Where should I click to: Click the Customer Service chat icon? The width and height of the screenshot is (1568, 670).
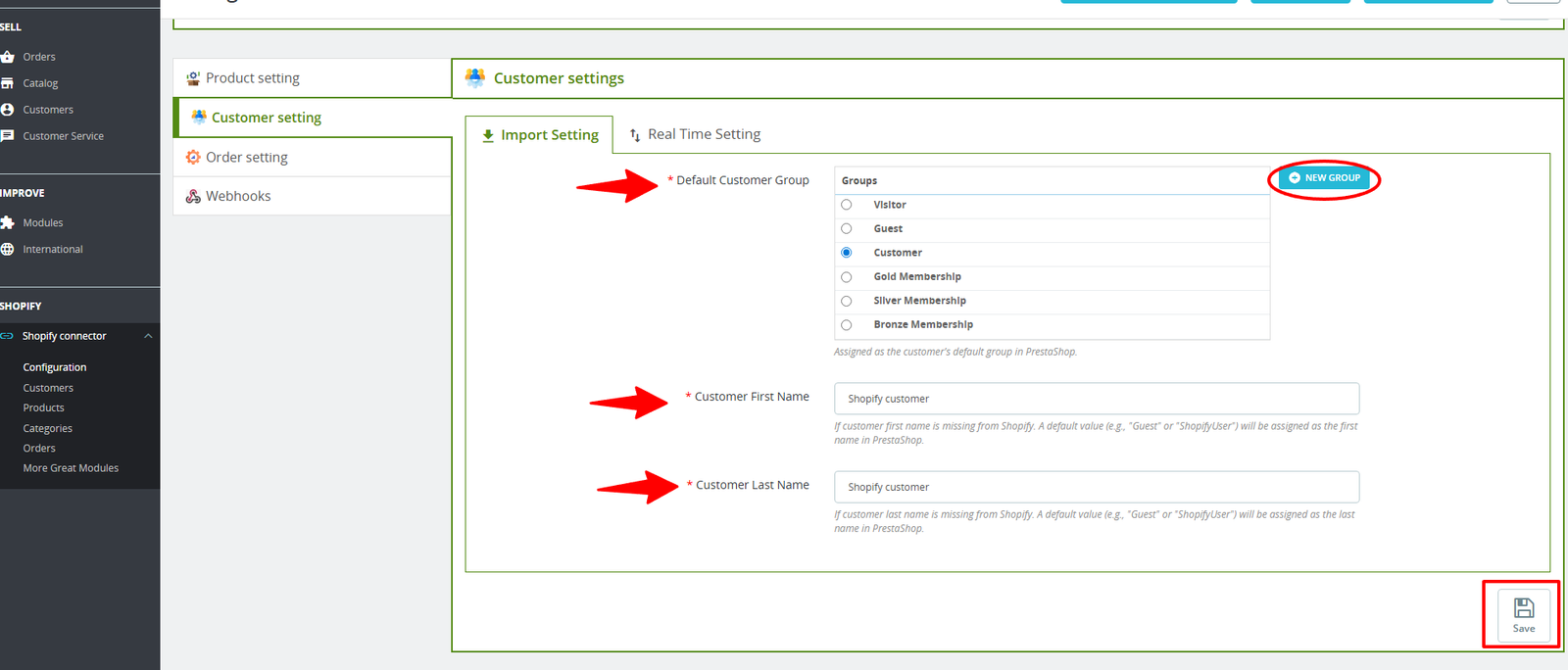(7, 136)
